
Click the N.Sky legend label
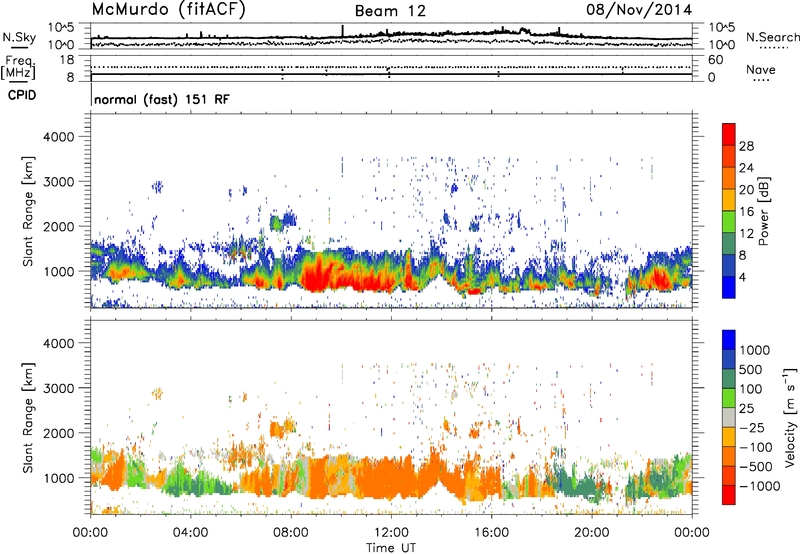click(x=19, y=37)
